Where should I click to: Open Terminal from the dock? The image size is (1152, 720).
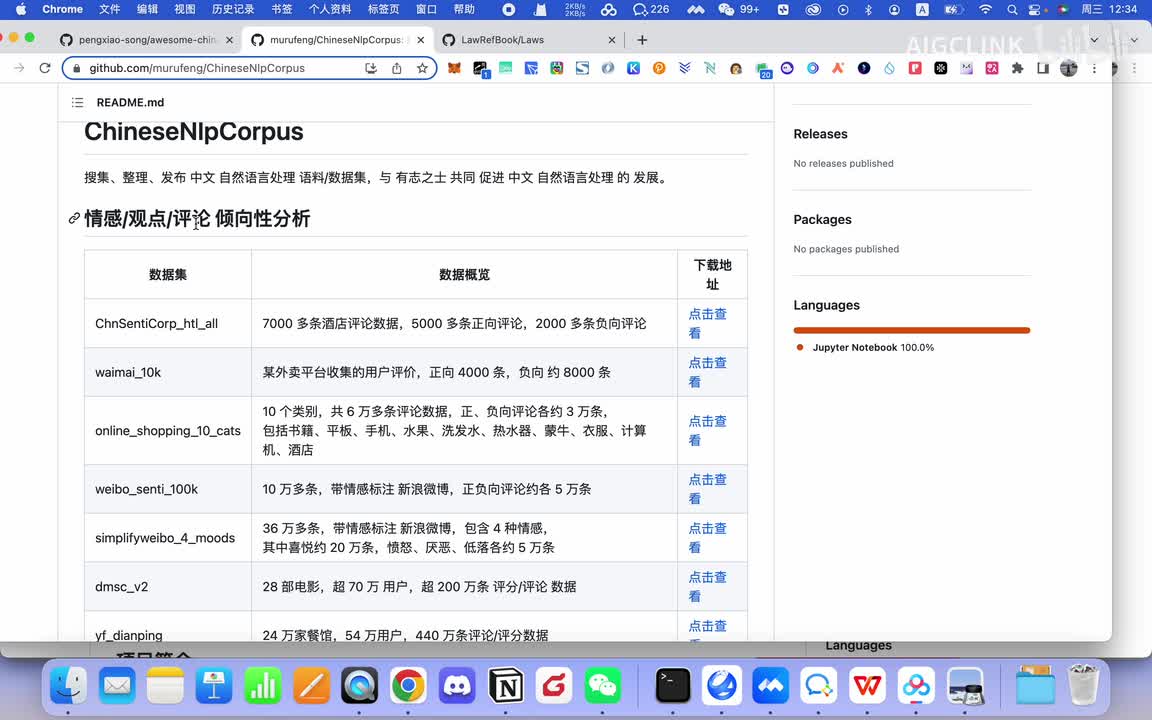[x=673, y=686]
